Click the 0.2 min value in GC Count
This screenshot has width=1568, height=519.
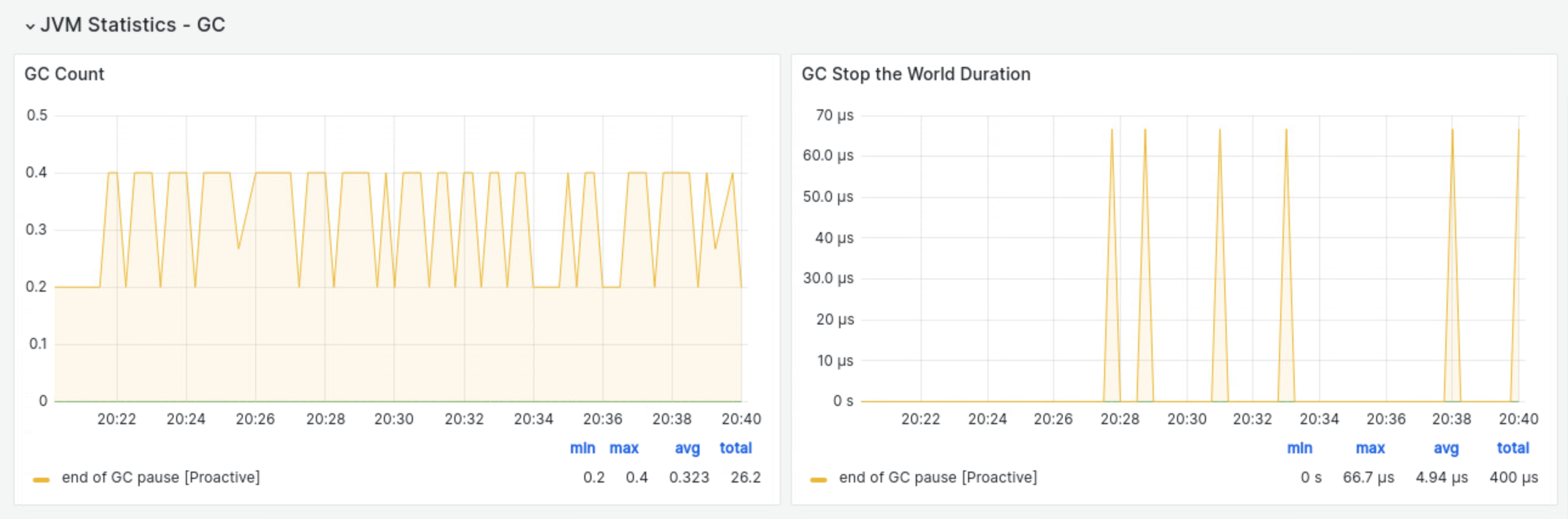click(594, 477)
